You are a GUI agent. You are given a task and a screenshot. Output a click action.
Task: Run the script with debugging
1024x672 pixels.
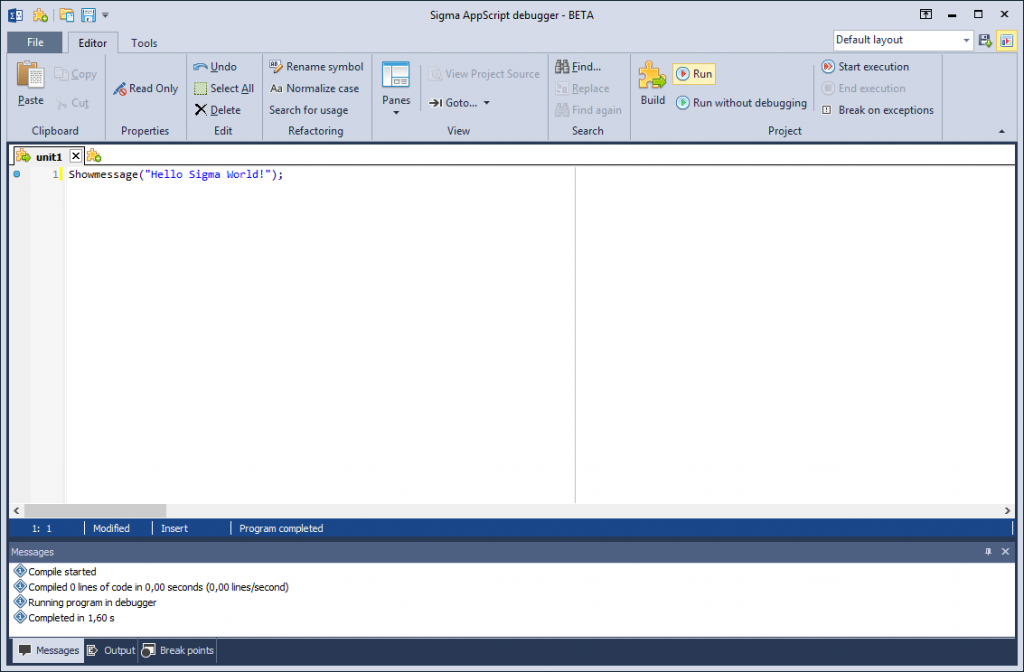click(x=694, y=74)
